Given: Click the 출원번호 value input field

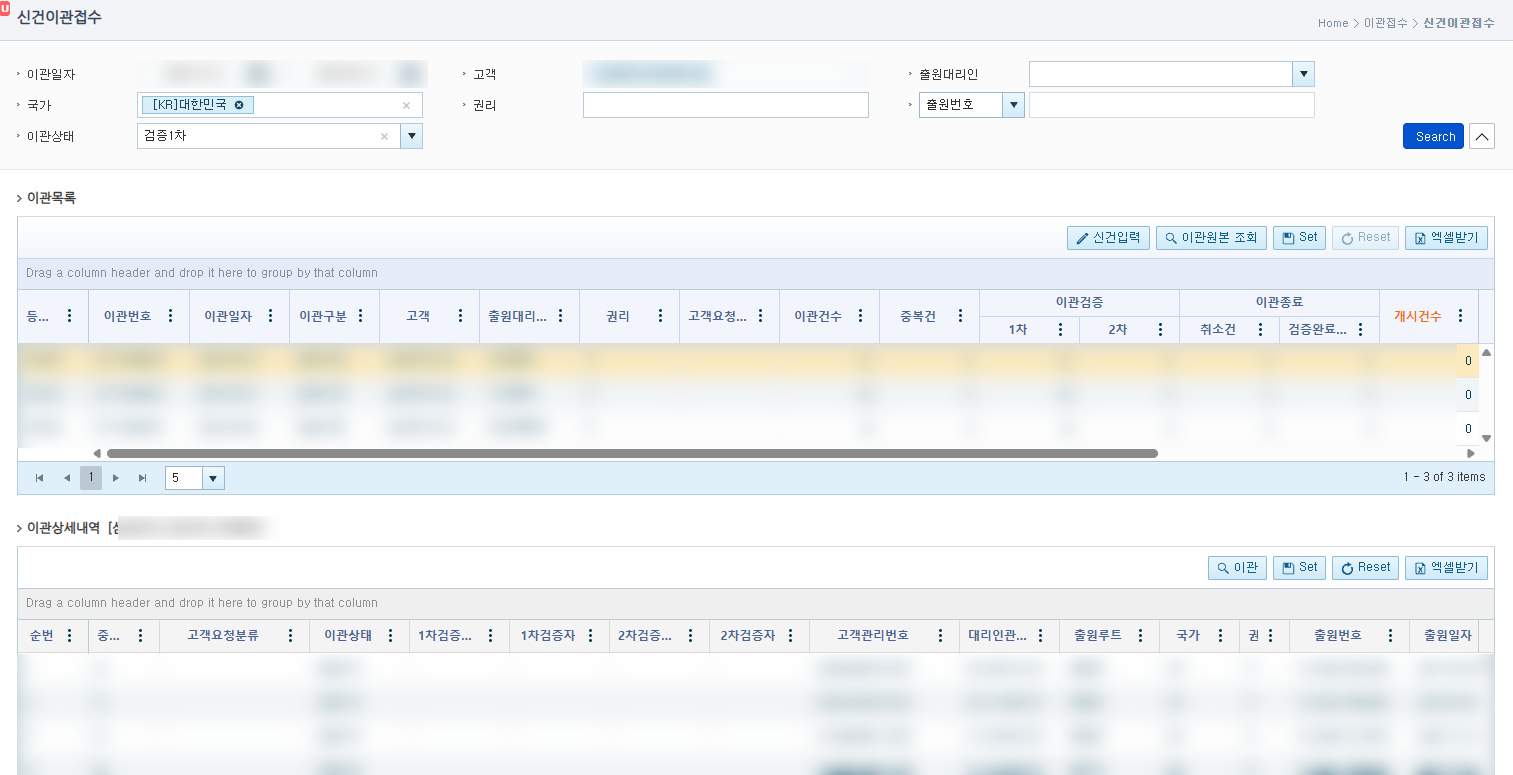Looking at the screenshot, I should (x=1171, y=105).
